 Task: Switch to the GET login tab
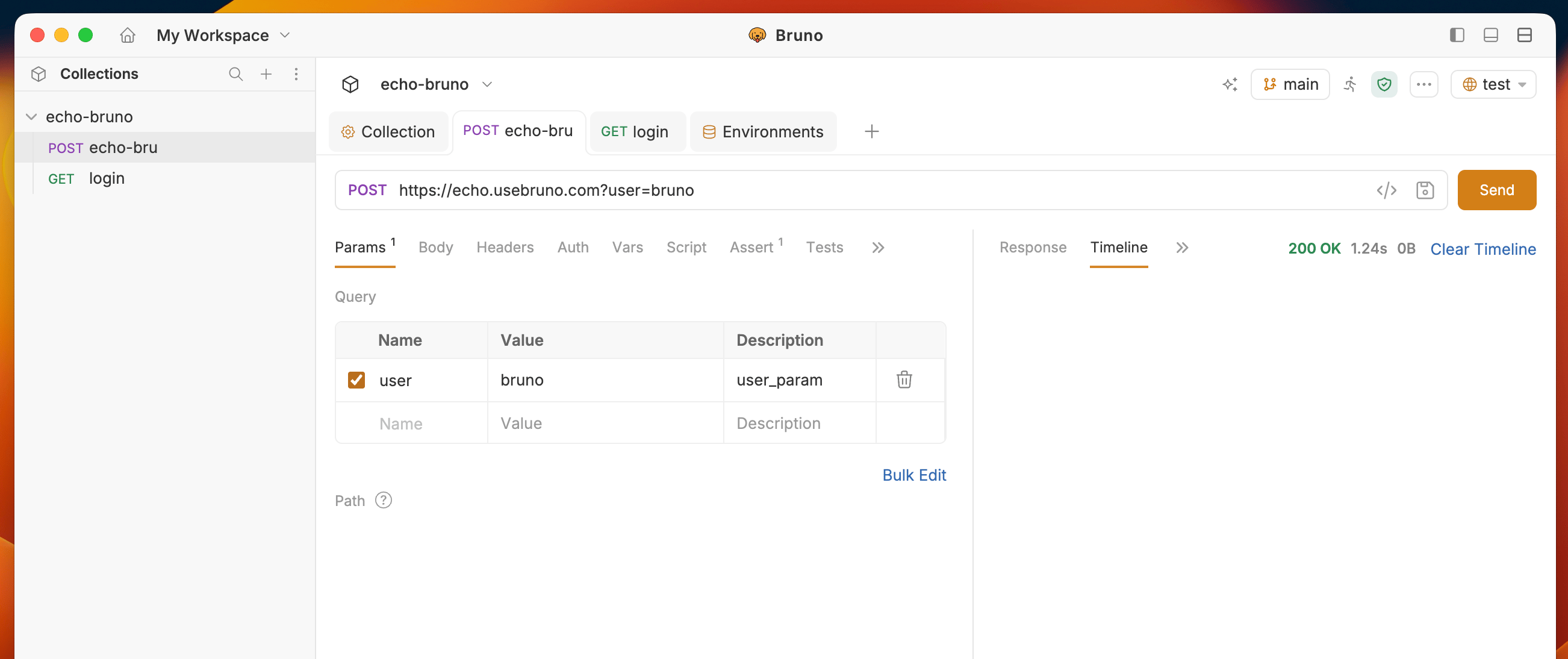pos(637,131)
